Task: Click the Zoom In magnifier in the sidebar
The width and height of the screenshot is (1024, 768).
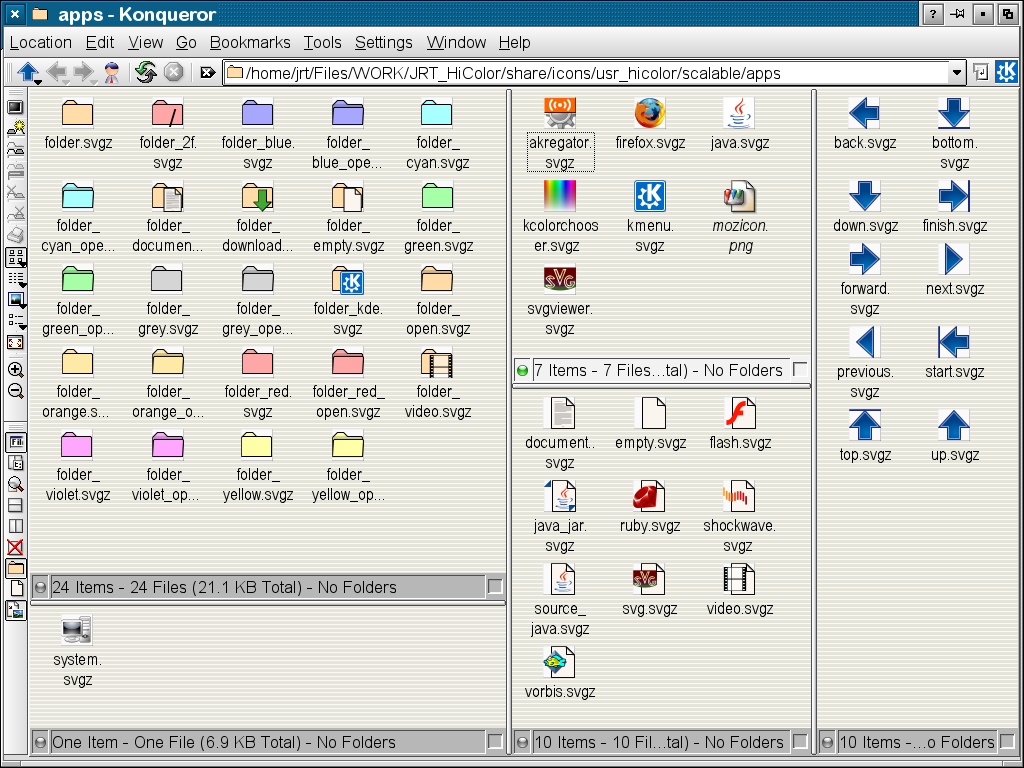Action: (x=16, y=370)
